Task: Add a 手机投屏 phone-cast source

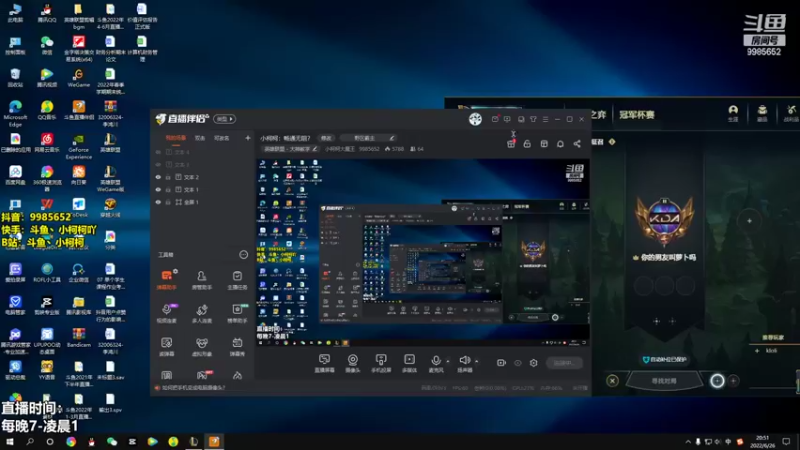Action: point(381,363)
